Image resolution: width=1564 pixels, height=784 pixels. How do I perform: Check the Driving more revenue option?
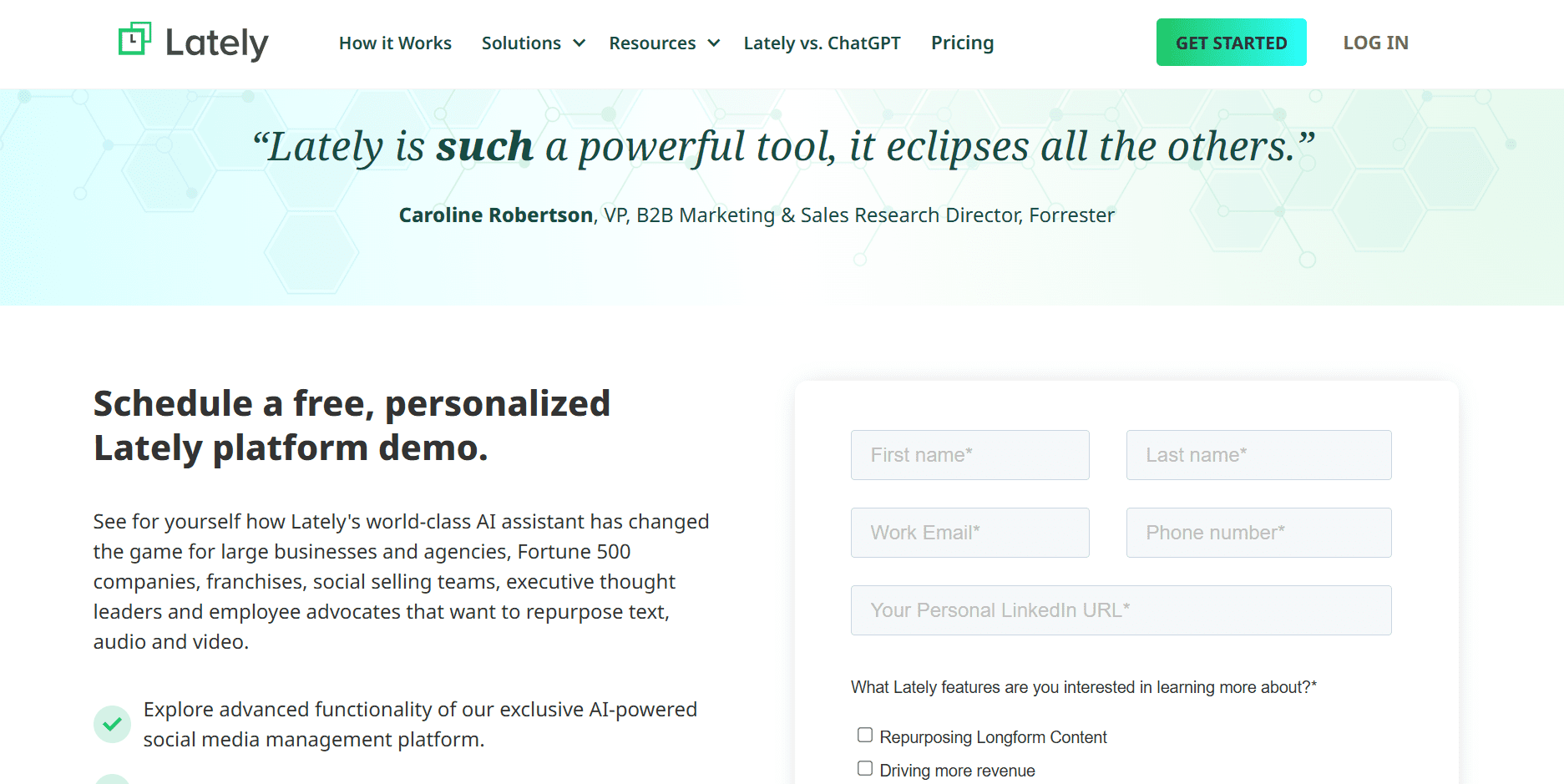(864, 766)
